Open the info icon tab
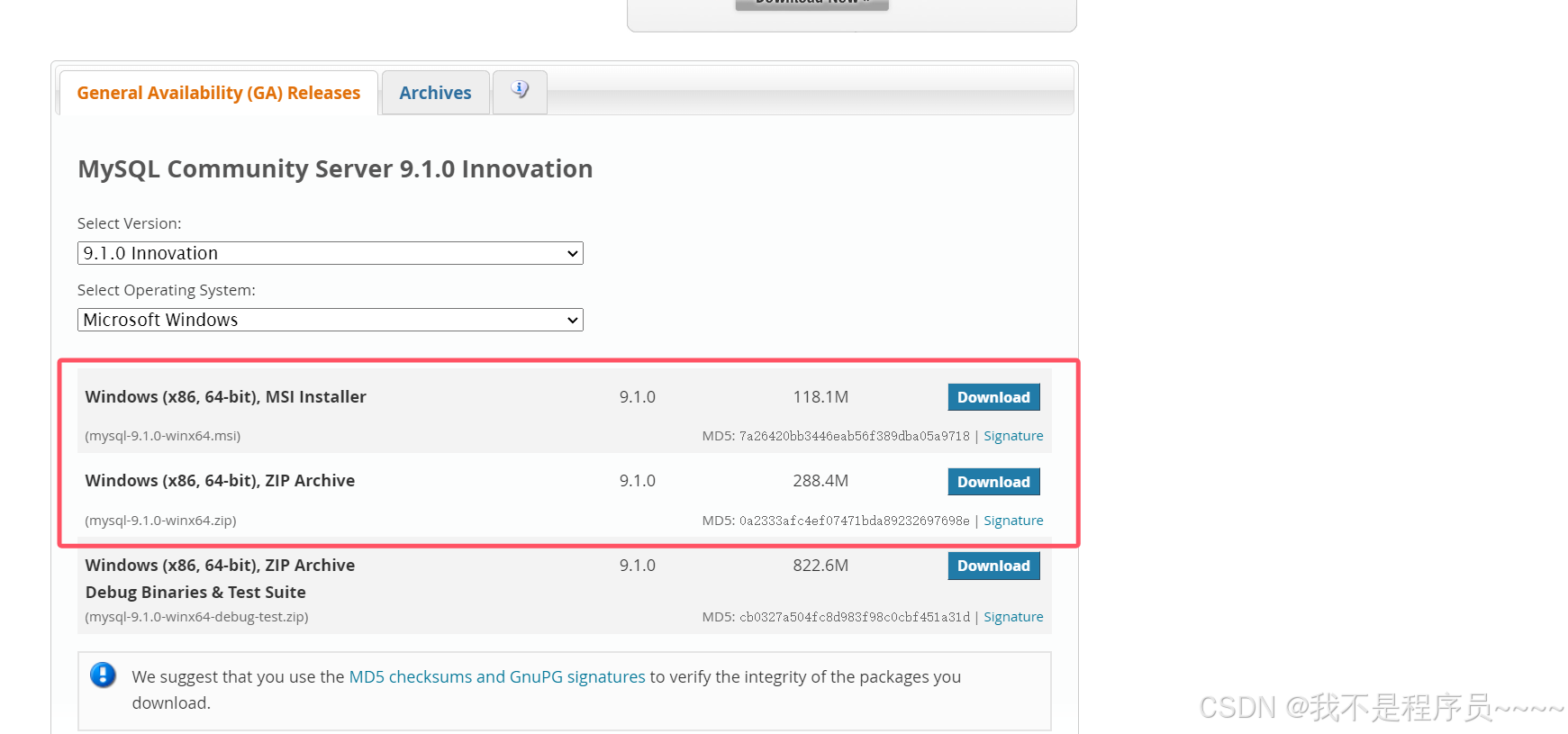 point(520,92)
